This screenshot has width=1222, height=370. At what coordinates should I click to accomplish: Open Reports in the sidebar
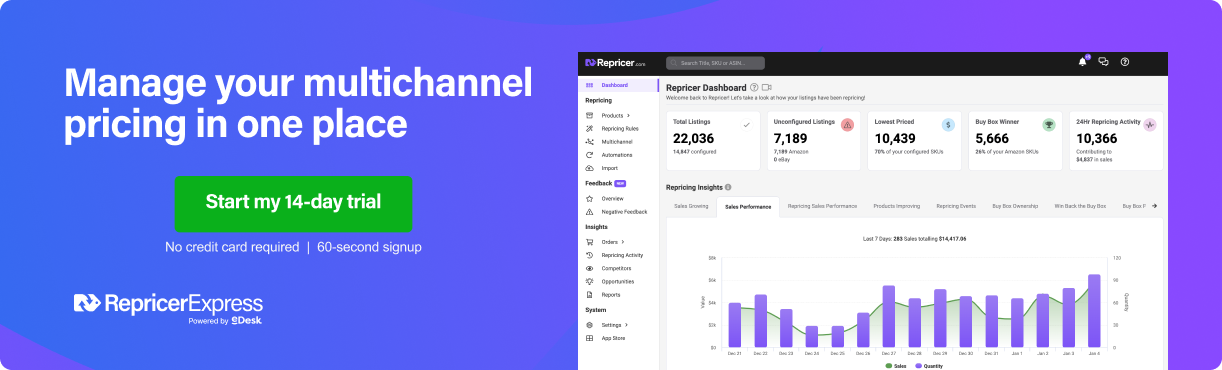click(x=611, y=295)
